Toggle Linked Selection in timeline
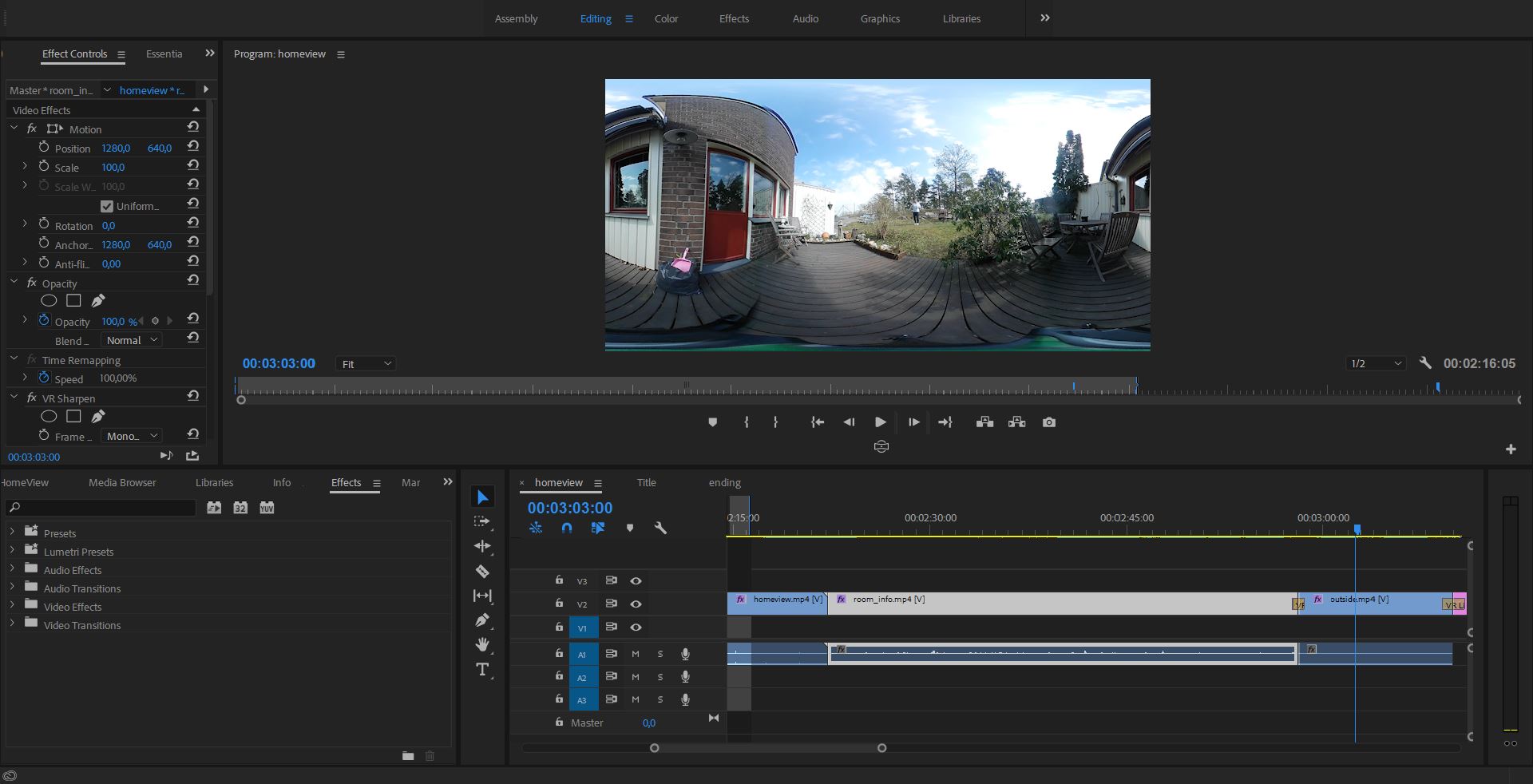Viewport: 1533px width, 784px height. tap(598, 528)
